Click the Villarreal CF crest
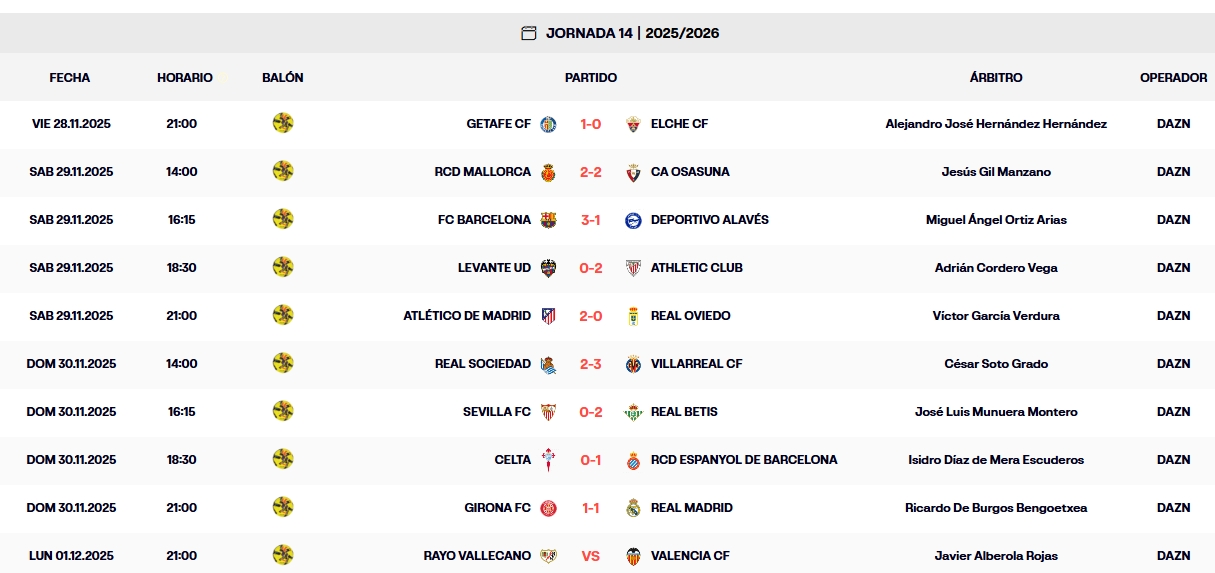1215x573 pixels. pyautogui.click(x=633, y=364)
